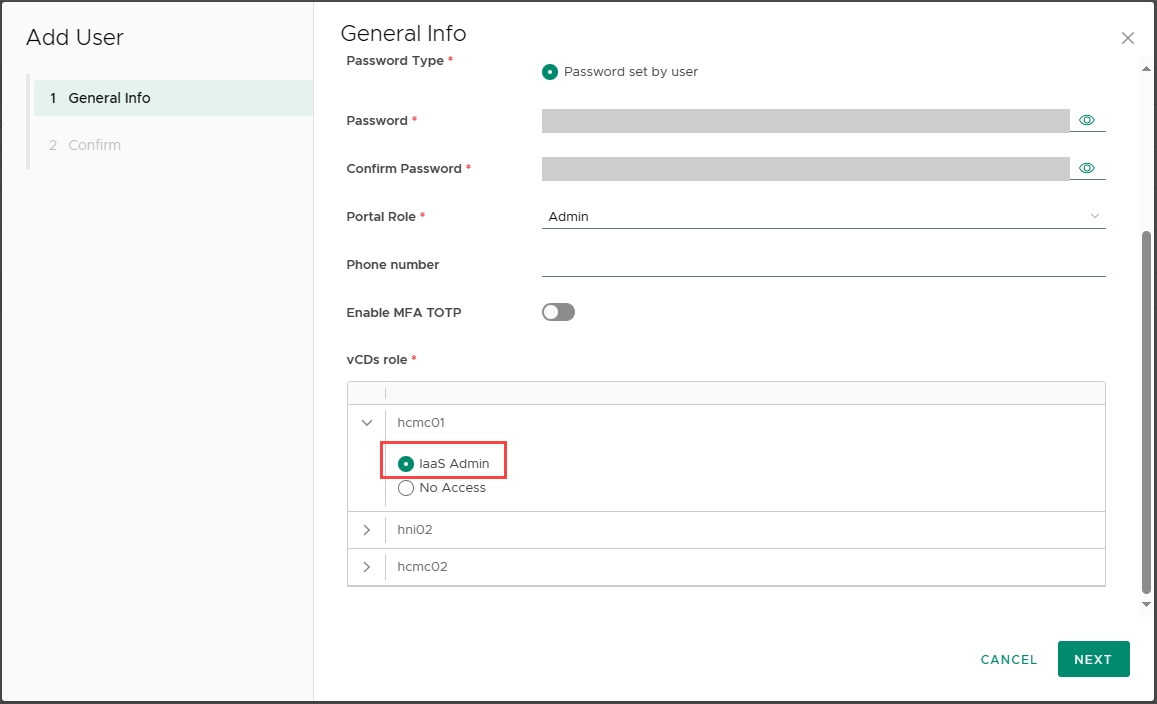Collapse the hcmc01 vCD row

pos(367,423)
